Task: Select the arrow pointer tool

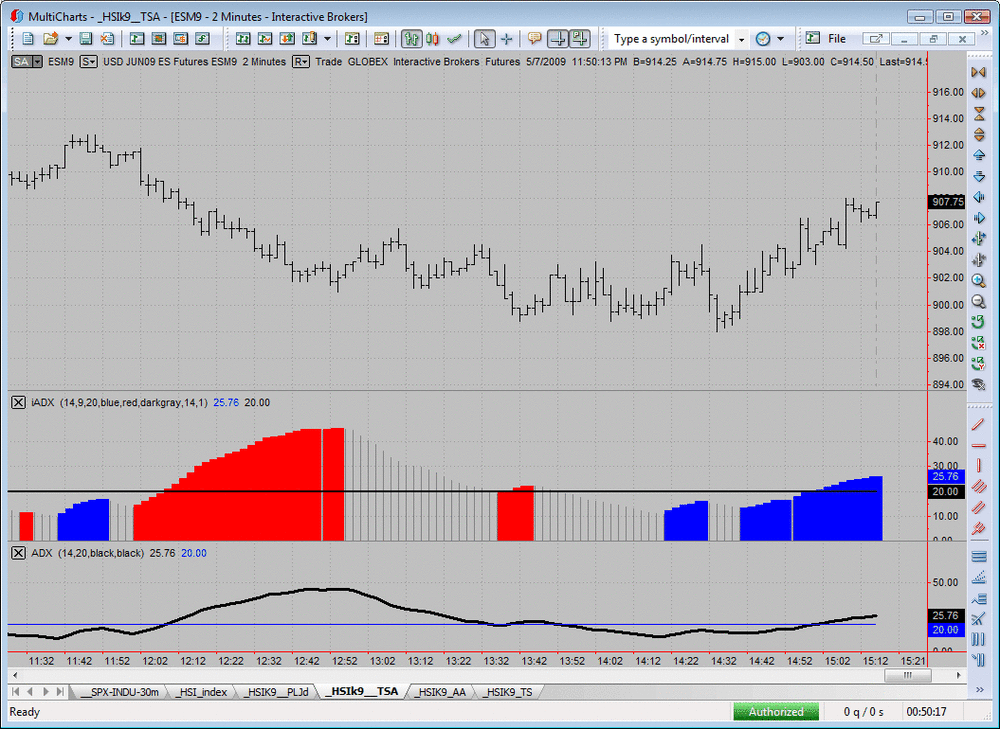Action: tap(484, 39)
